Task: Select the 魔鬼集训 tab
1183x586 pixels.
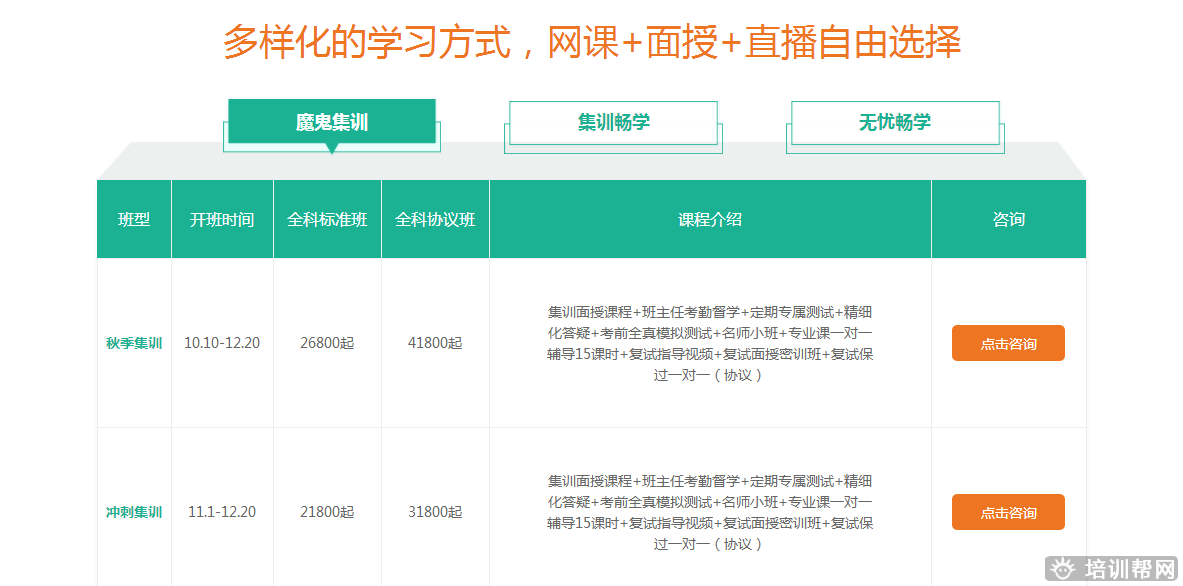Action: tap(332, 122)
